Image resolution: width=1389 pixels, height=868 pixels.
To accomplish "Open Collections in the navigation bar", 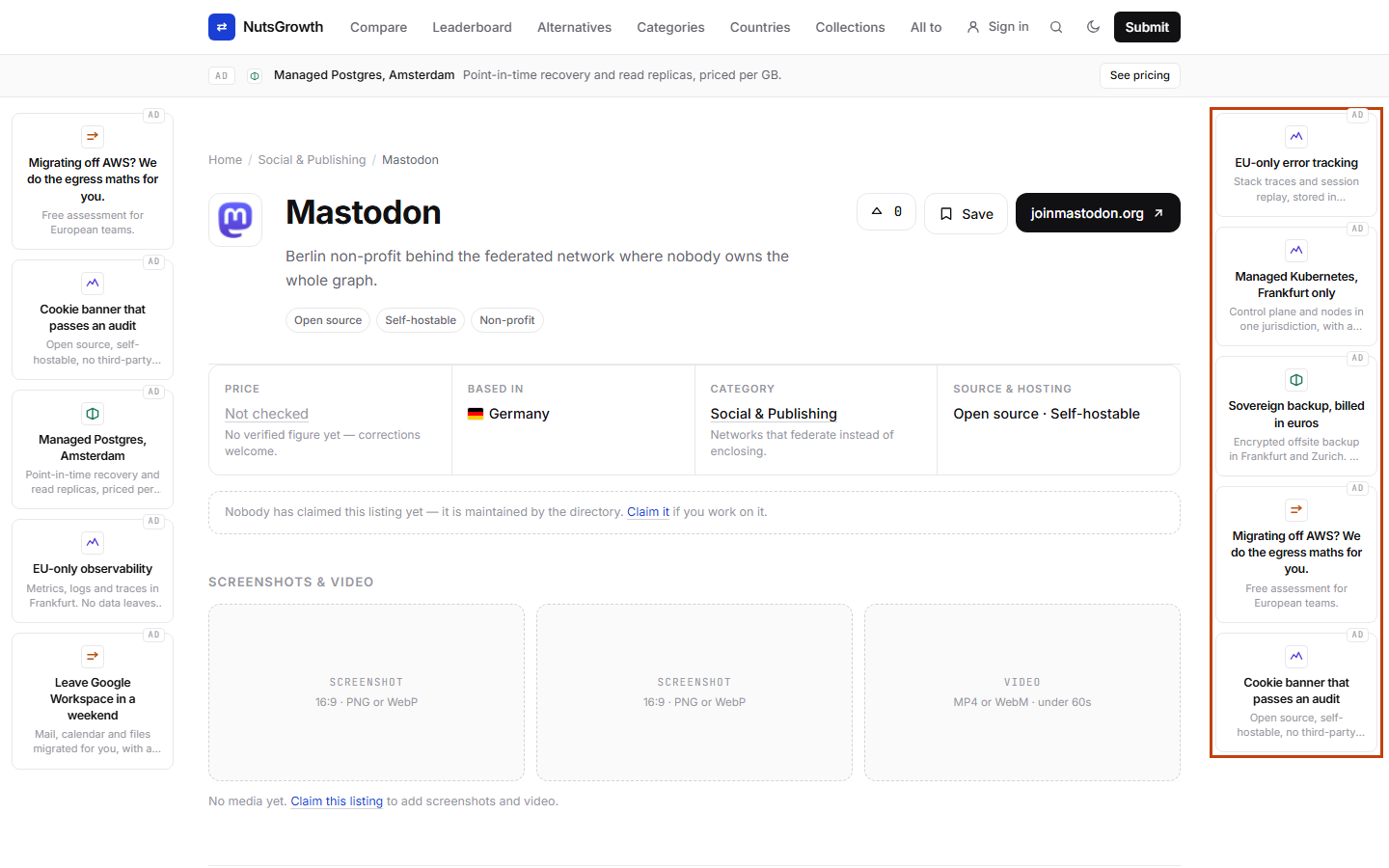I will point(850,27).
